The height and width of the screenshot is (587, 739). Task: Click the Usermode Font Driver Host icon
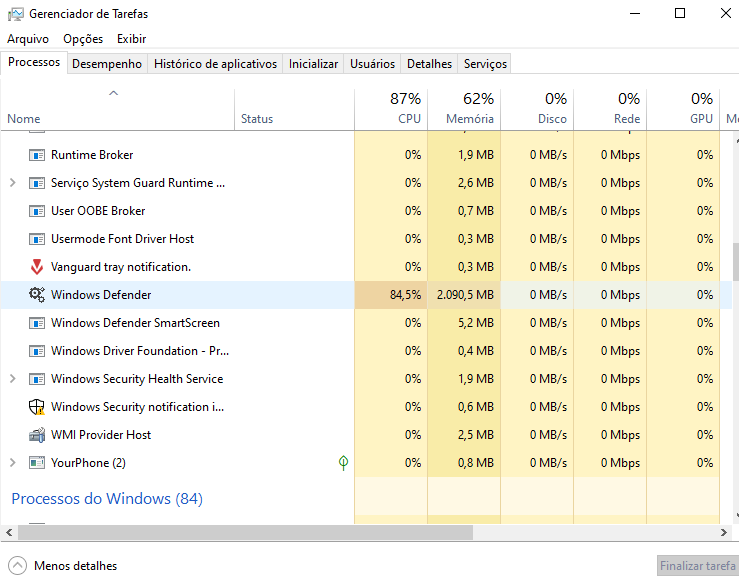click(37, 239)
